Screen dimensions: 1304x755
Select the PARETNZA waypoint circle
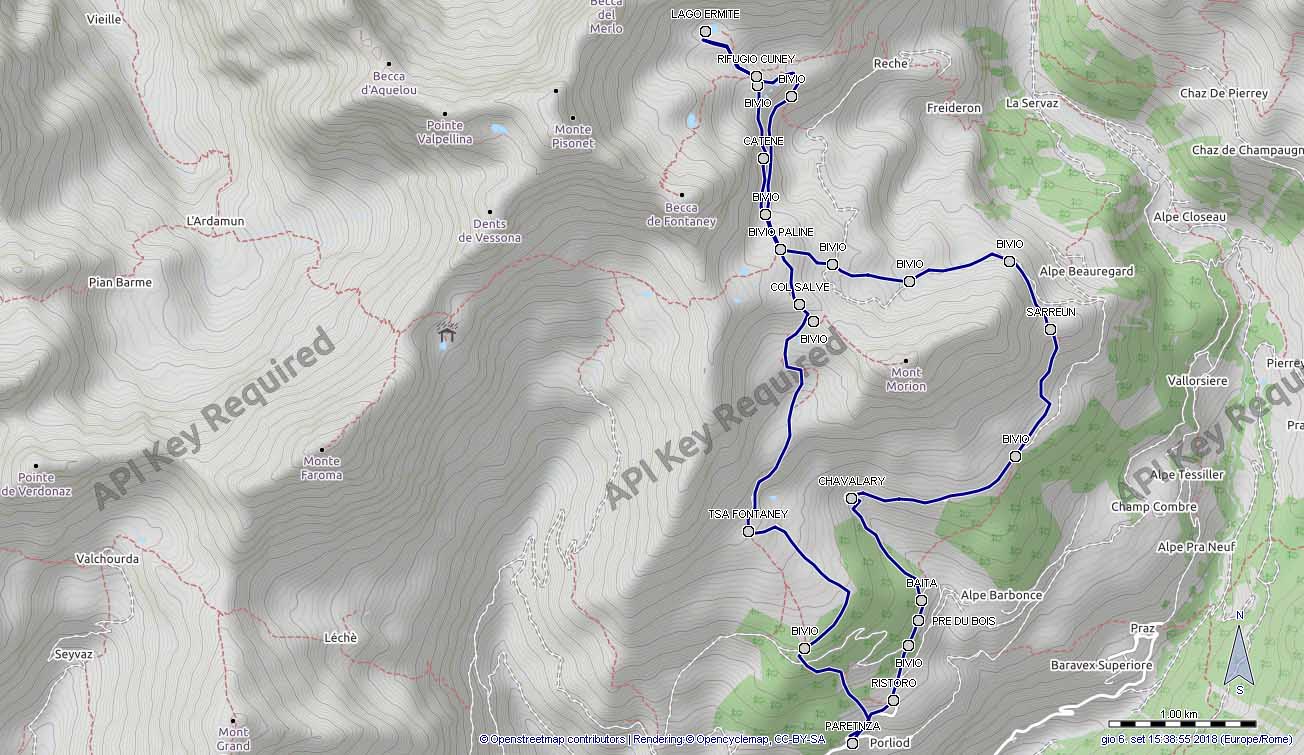[852, 743]
